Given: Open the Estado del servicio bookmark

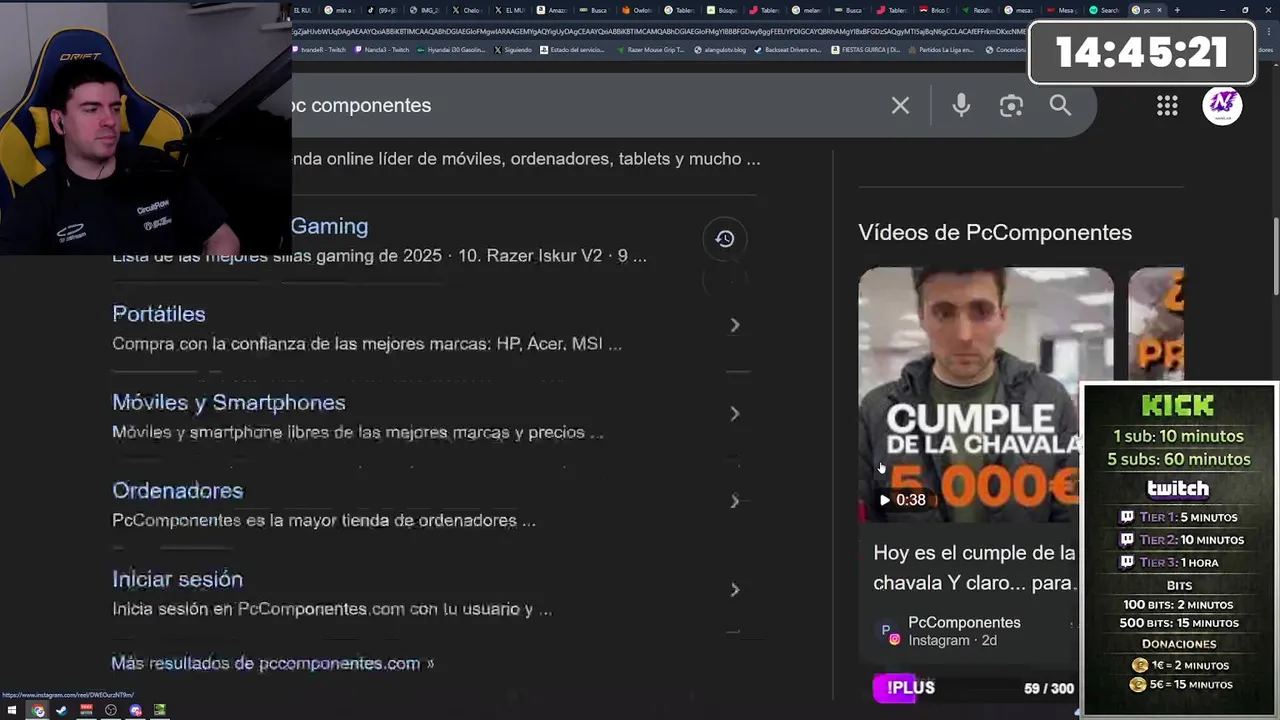Looking at the screenshot, I should pyautogui.click(x=574, y=49).
